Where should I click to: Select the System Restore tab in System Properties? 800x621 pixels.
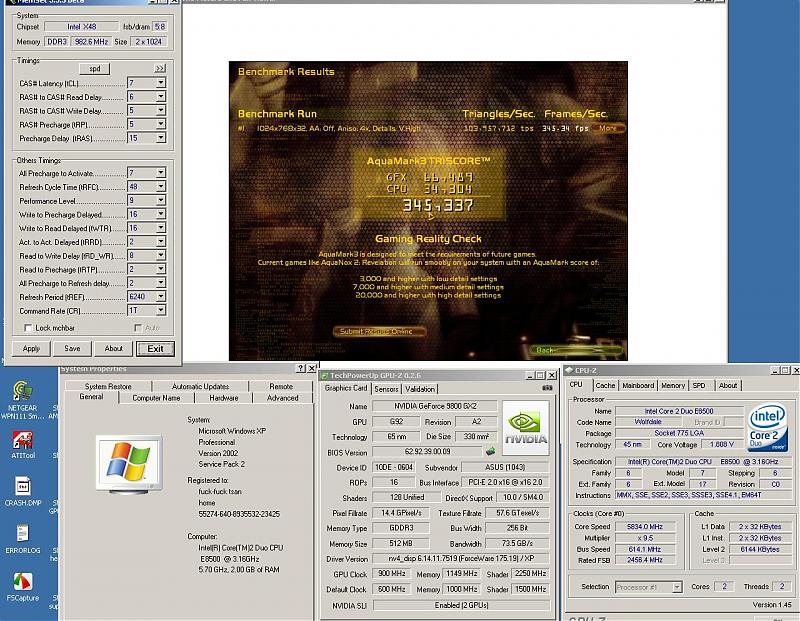[108, 386]
